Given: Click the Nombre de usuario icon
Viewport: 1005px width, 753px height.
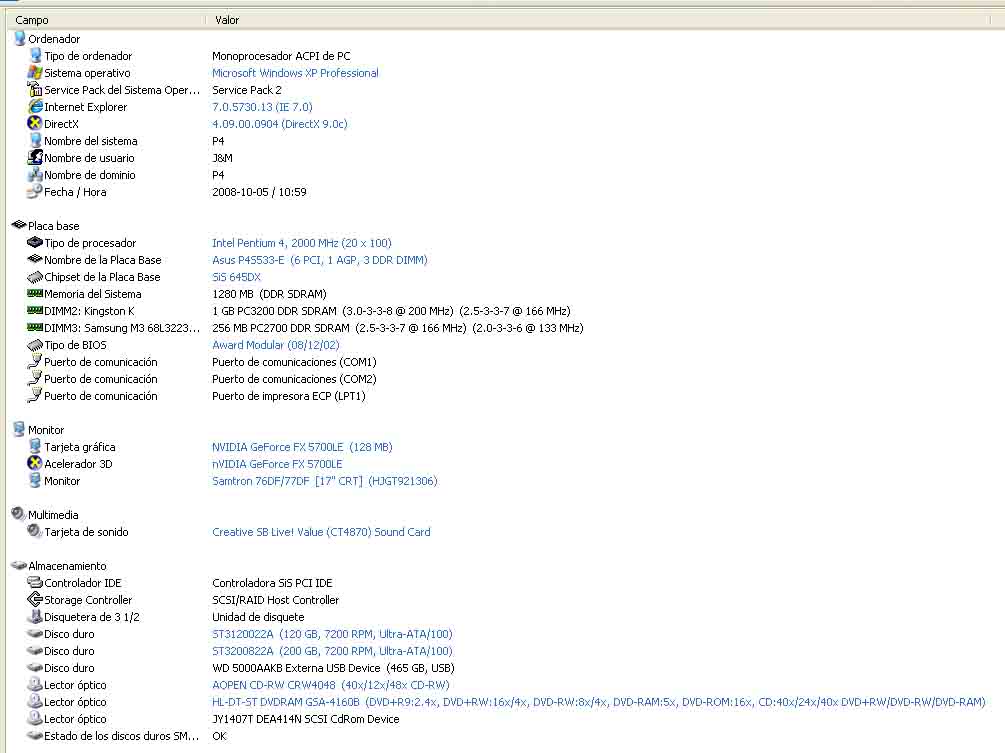Looking at the screenshot, I should pyautogui.click(x=35, y=157).
